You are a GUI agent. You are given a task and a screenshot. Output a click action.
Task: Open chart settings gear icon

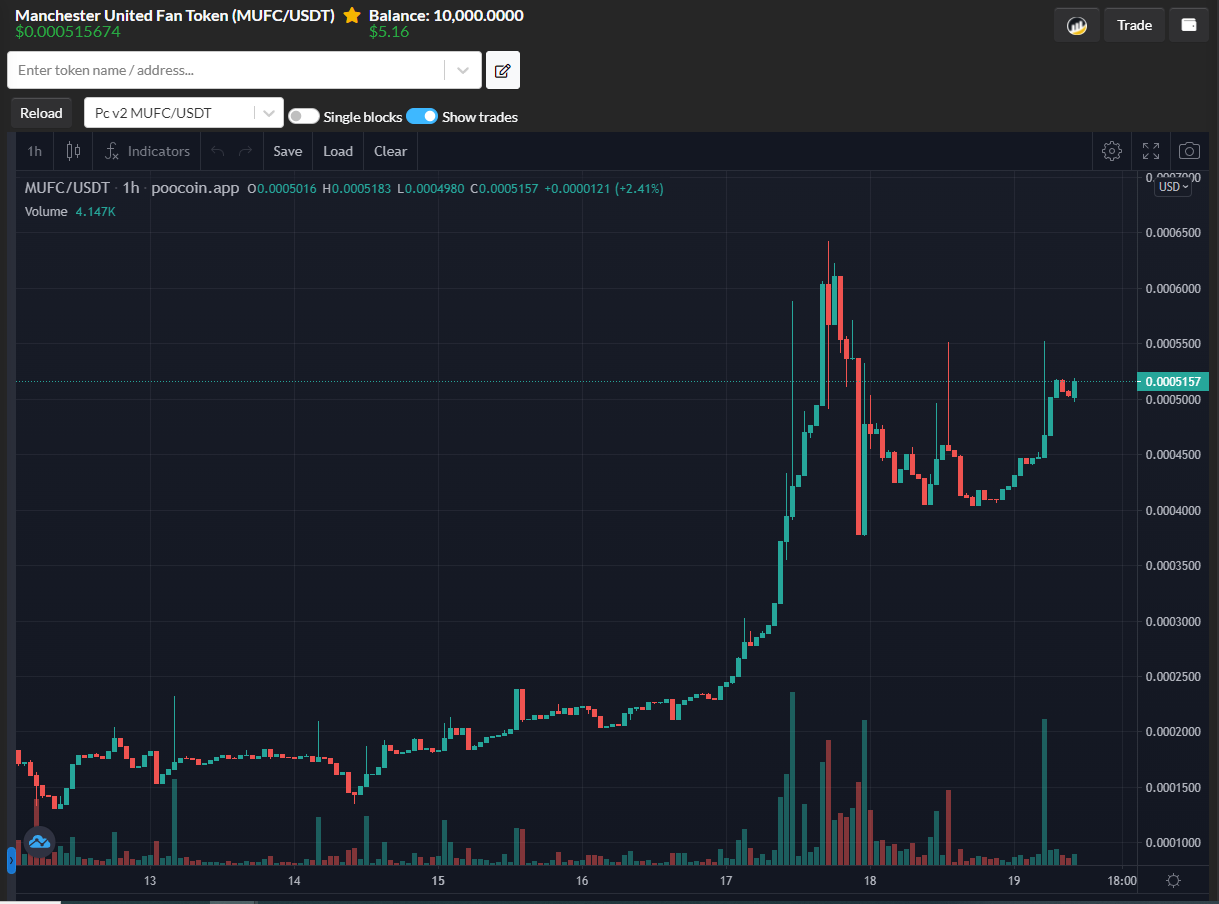(1111, 151)
